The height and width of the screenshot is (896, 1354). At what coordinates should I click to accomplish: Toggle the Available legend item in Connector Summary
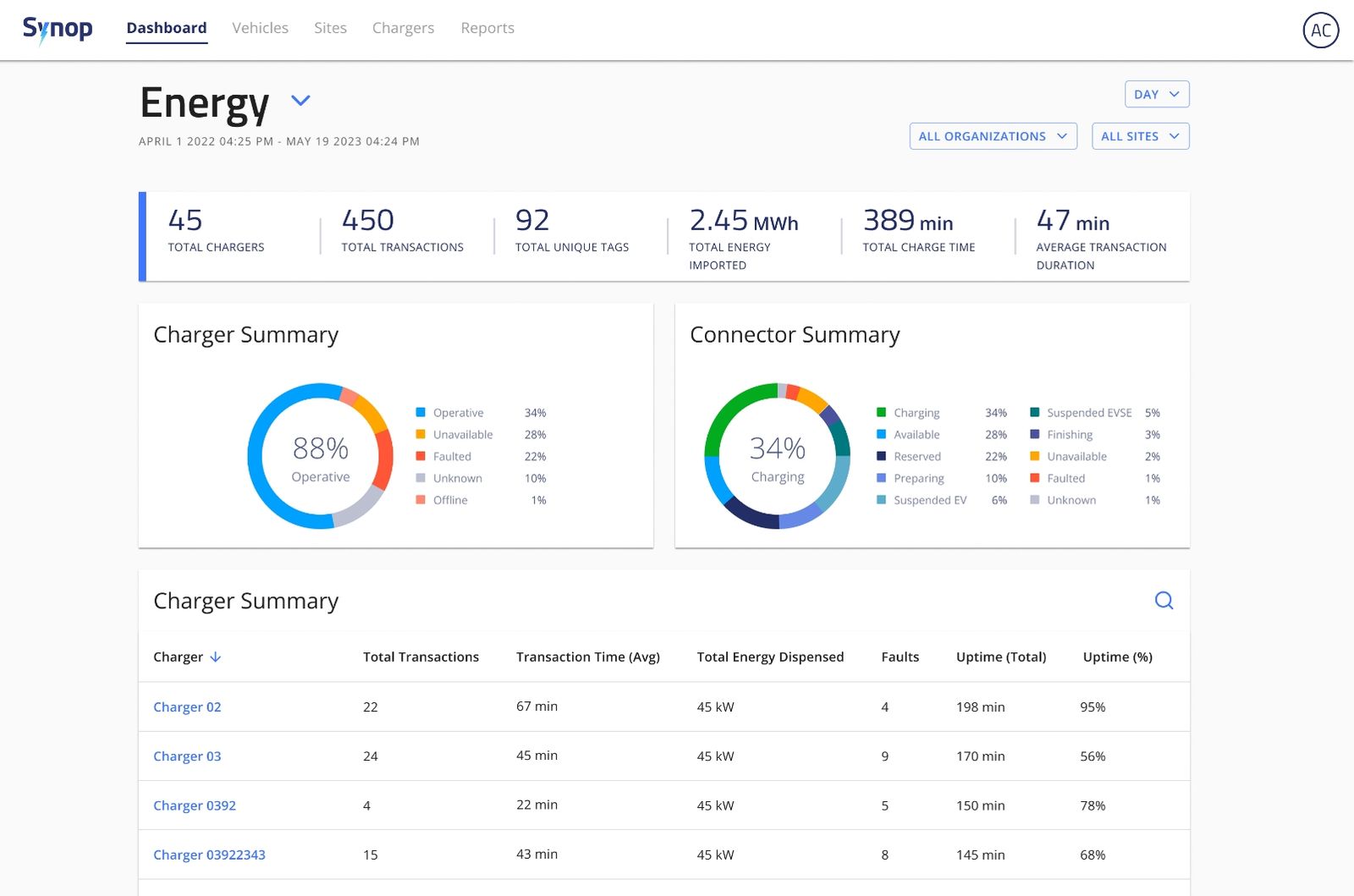[x=917, y=434]
